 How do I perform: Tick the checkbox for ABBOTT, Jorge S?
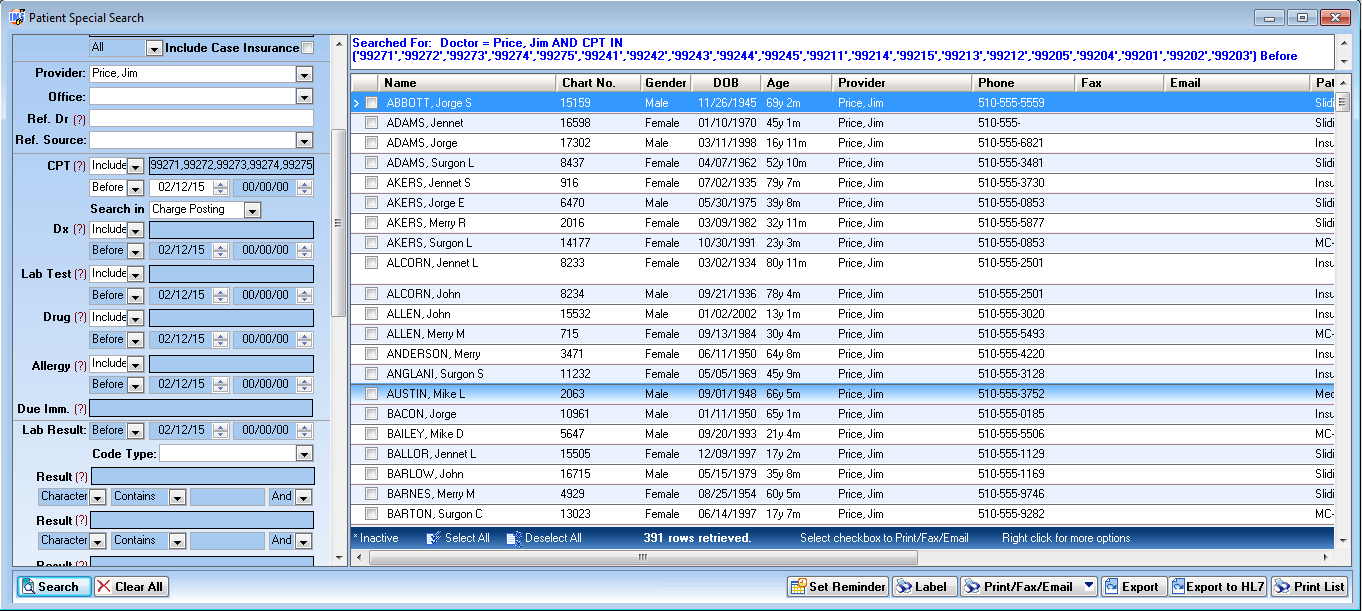(x=371, y=103)
